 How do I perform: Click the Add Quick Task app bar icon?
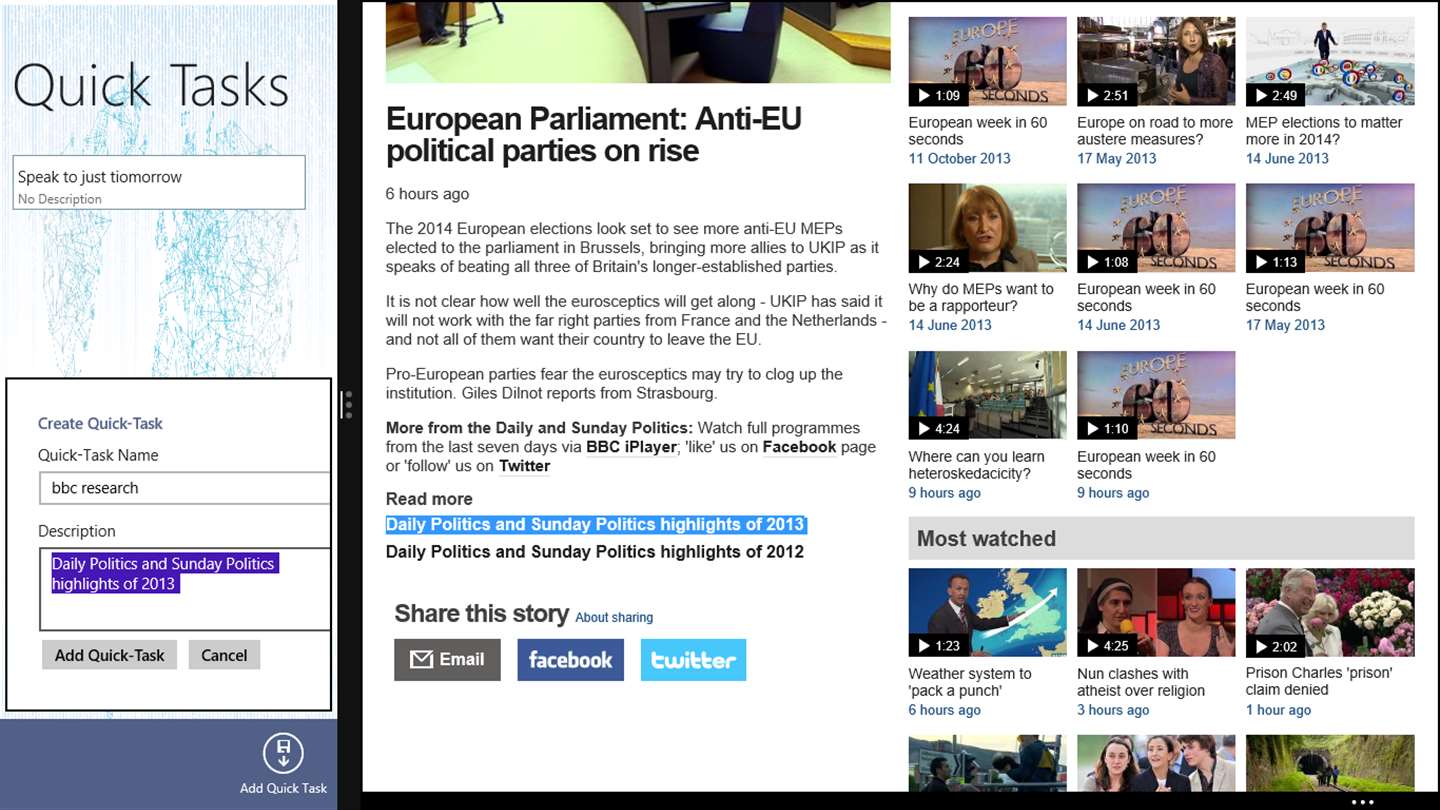click(283, 753)
